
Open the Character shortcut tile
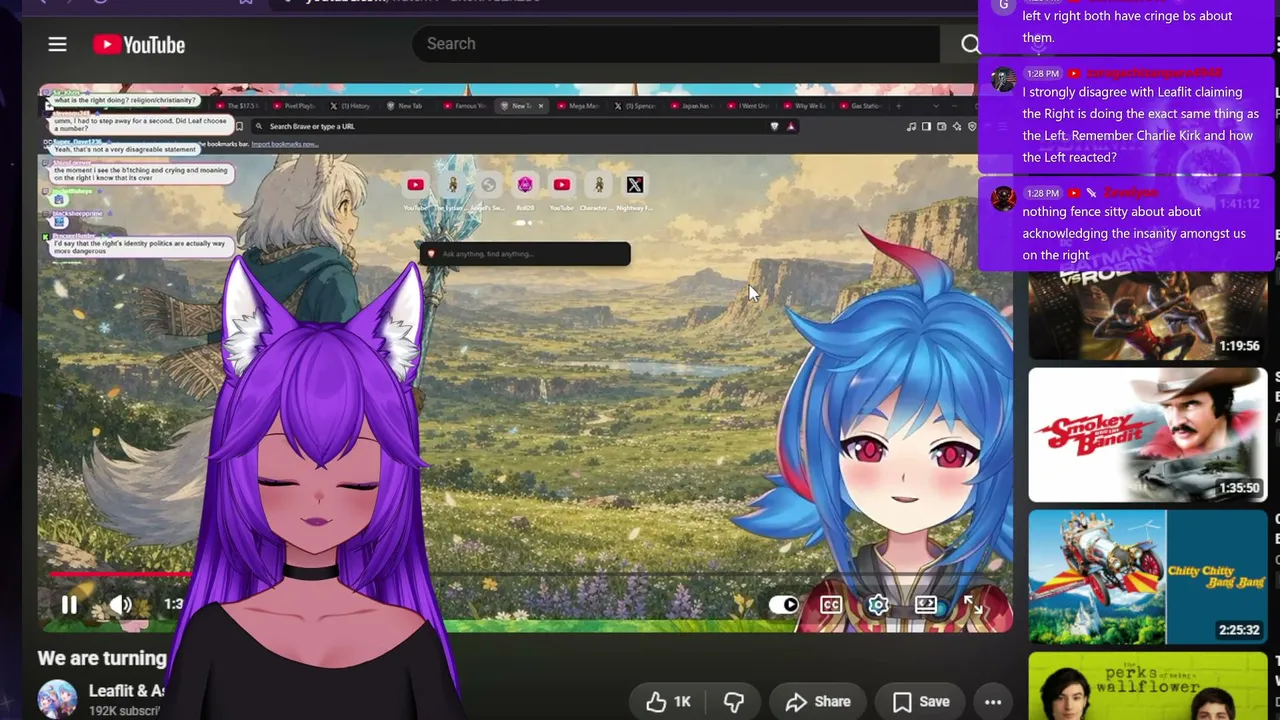click(598, 185)
